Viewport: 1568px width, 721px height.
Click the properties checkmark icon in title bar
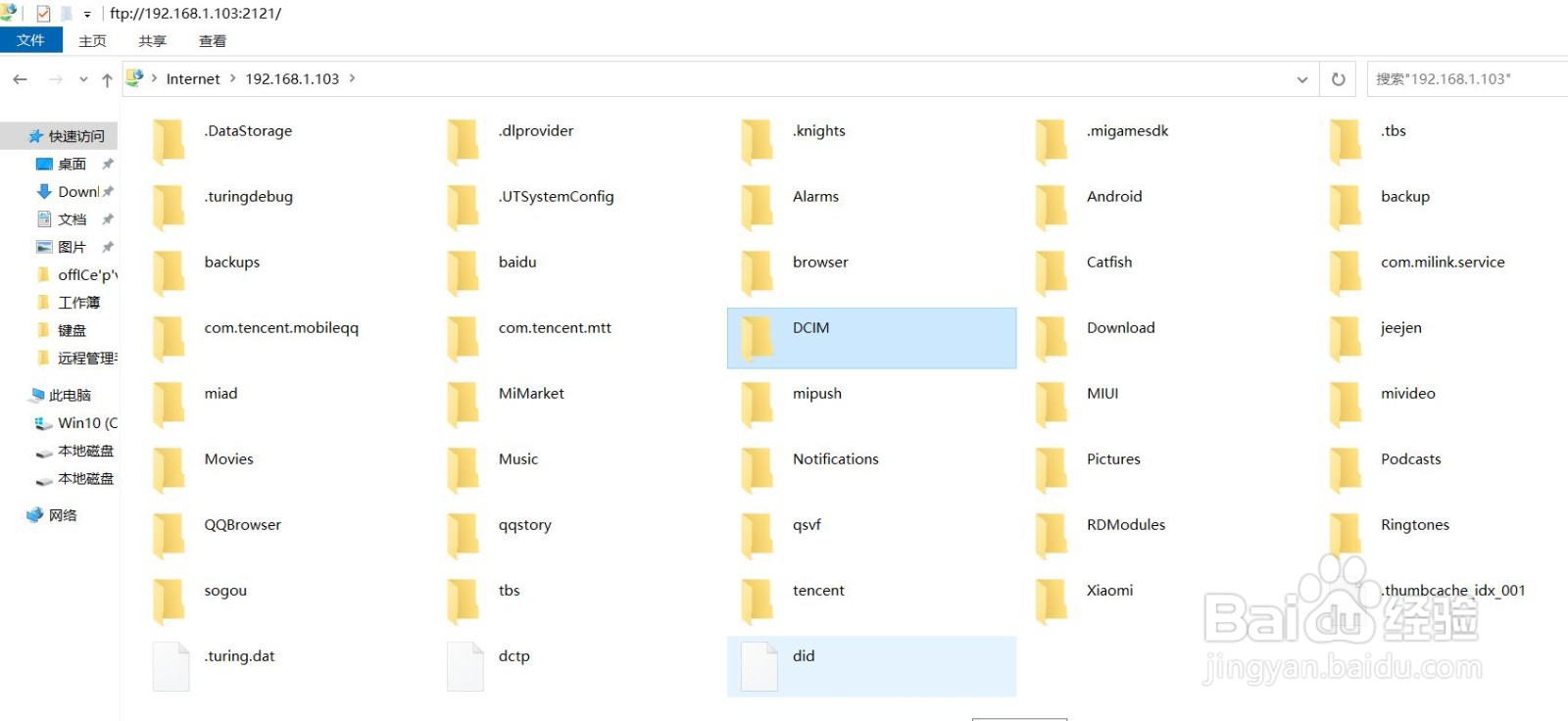tap(43, 14)
